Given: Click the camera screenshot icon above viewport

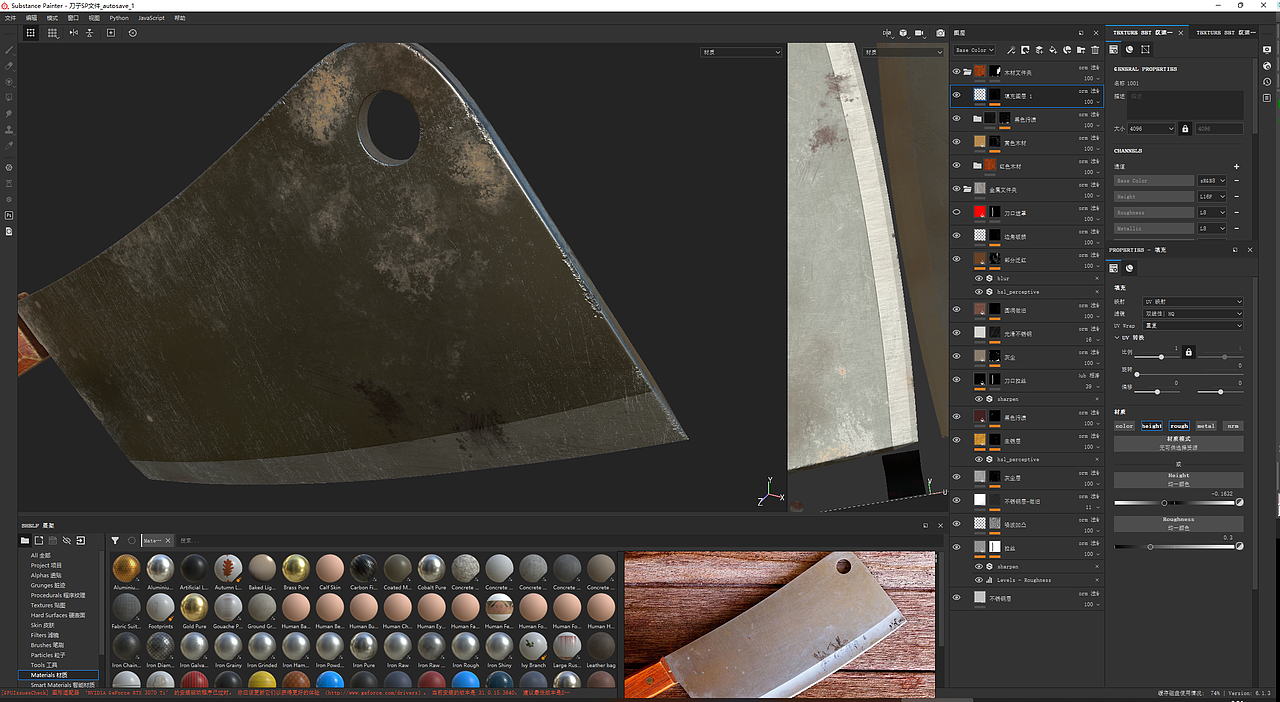Looking at the screenshot, I should click(x=939, y=33).
